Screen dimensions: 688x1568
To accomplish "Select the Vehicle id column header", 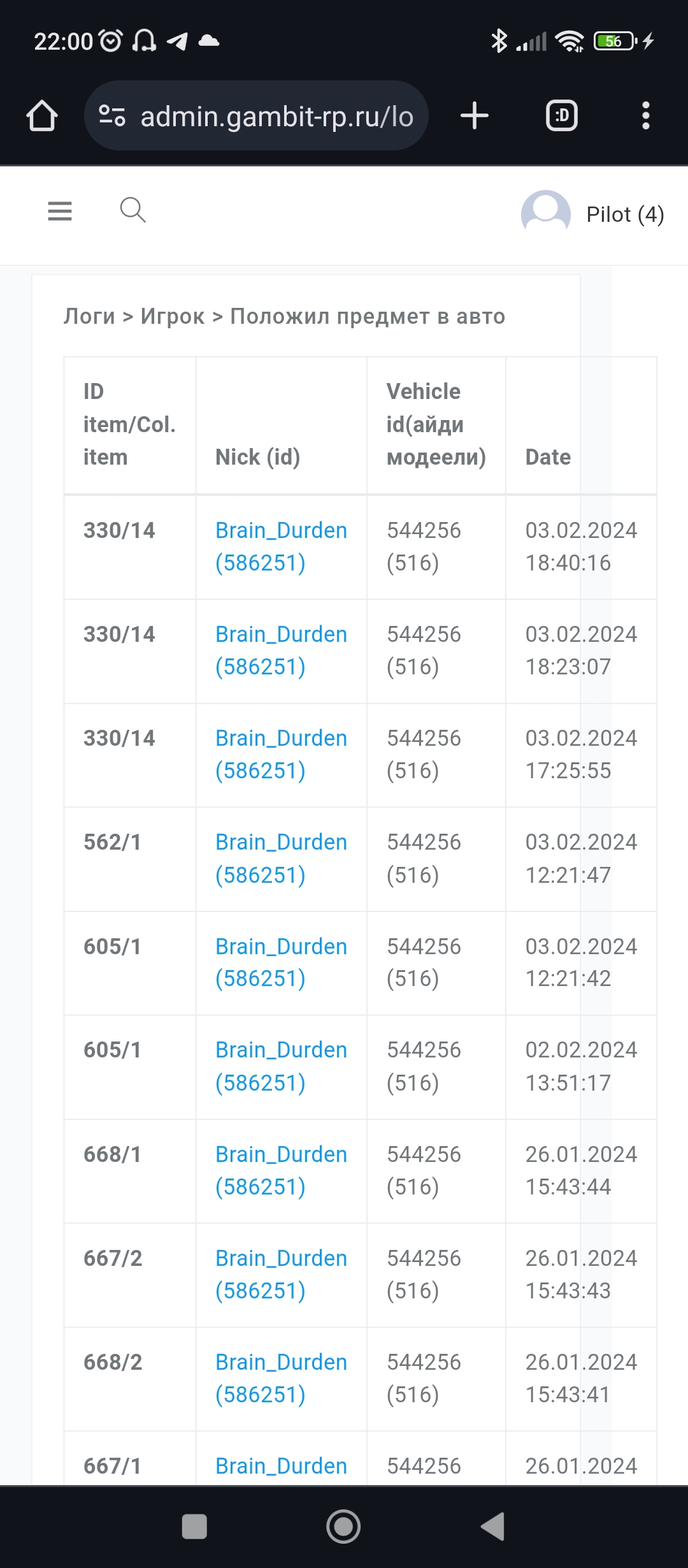I will 436,424.
